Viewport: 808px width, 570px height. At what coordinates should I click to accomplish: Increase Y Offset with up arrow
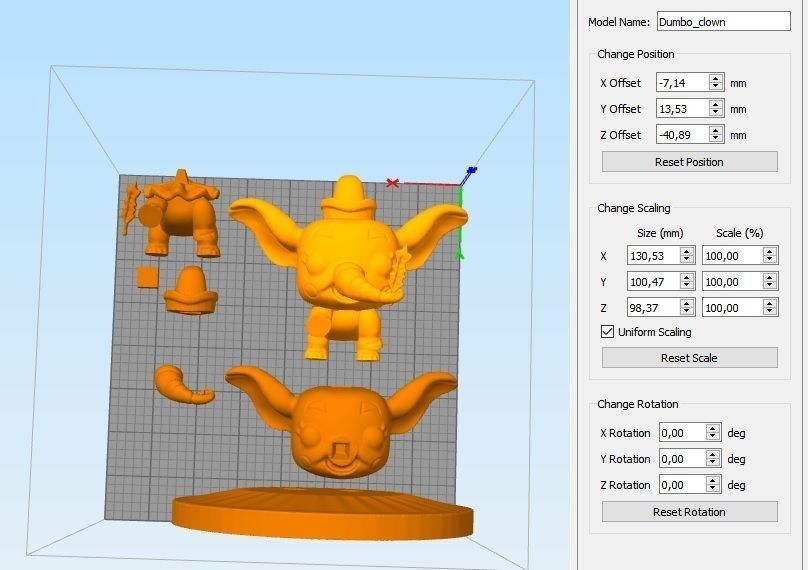coord(716,104)
